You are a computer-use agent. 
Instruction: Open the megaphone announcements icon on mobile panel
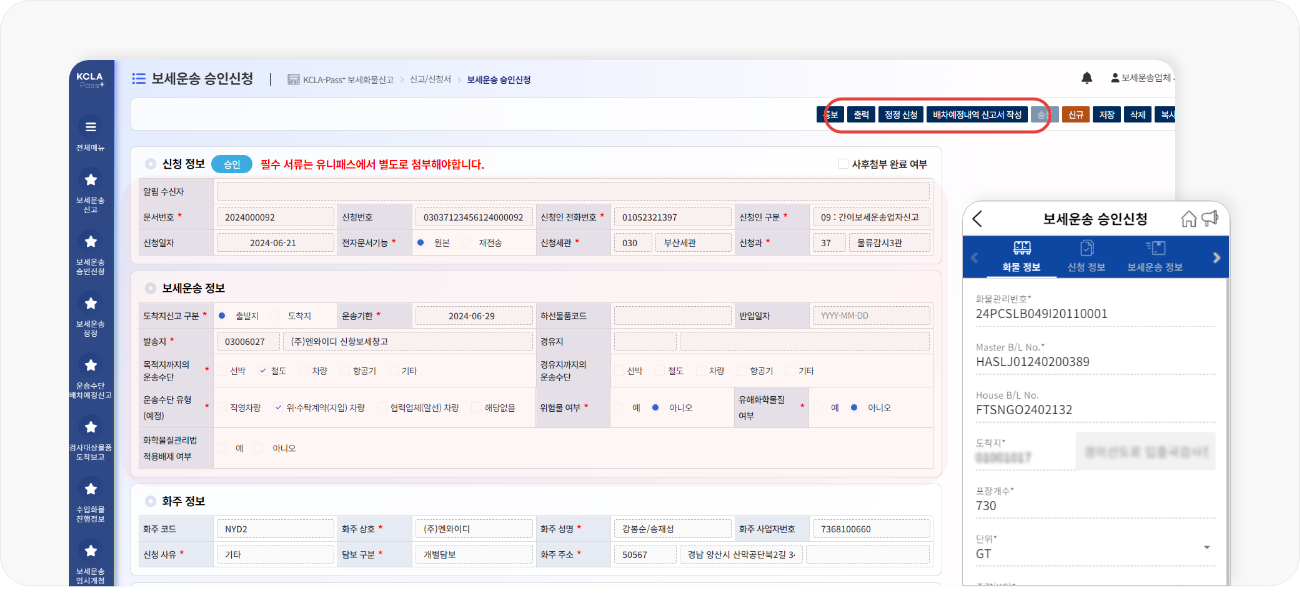click(x=1211, y=219)
